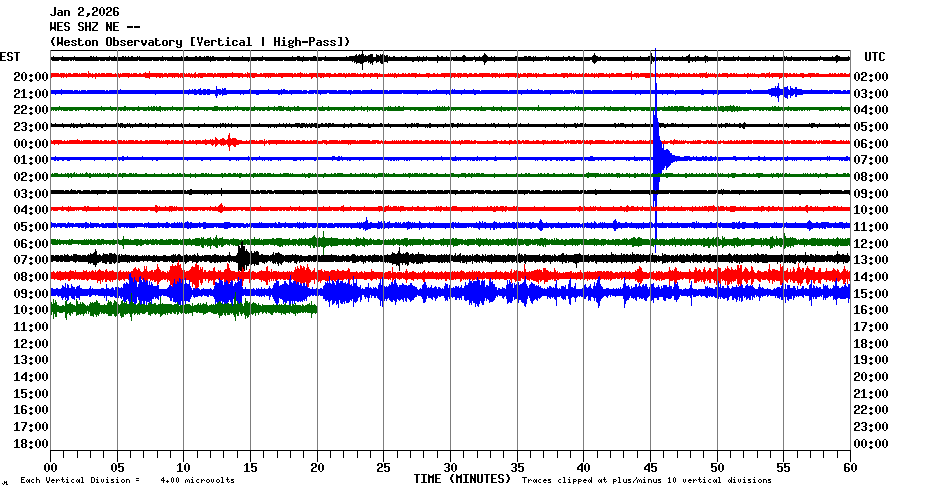Screen dimensions: 930x494
Task: Select the 18:00 EST row label
Action: tap(31, 443)
